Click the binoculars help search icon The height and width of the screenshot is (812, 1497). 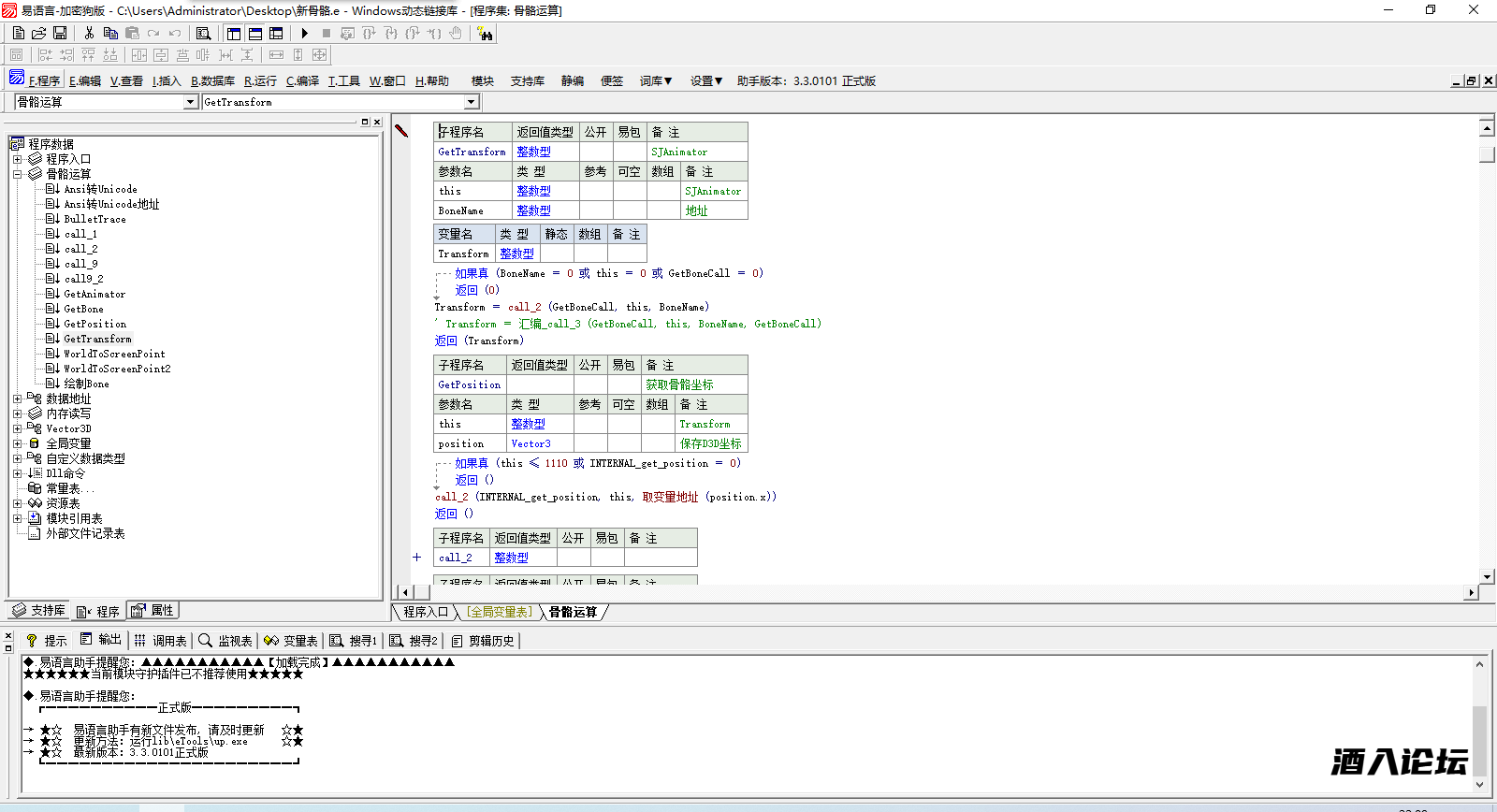(x=485, y=33)
